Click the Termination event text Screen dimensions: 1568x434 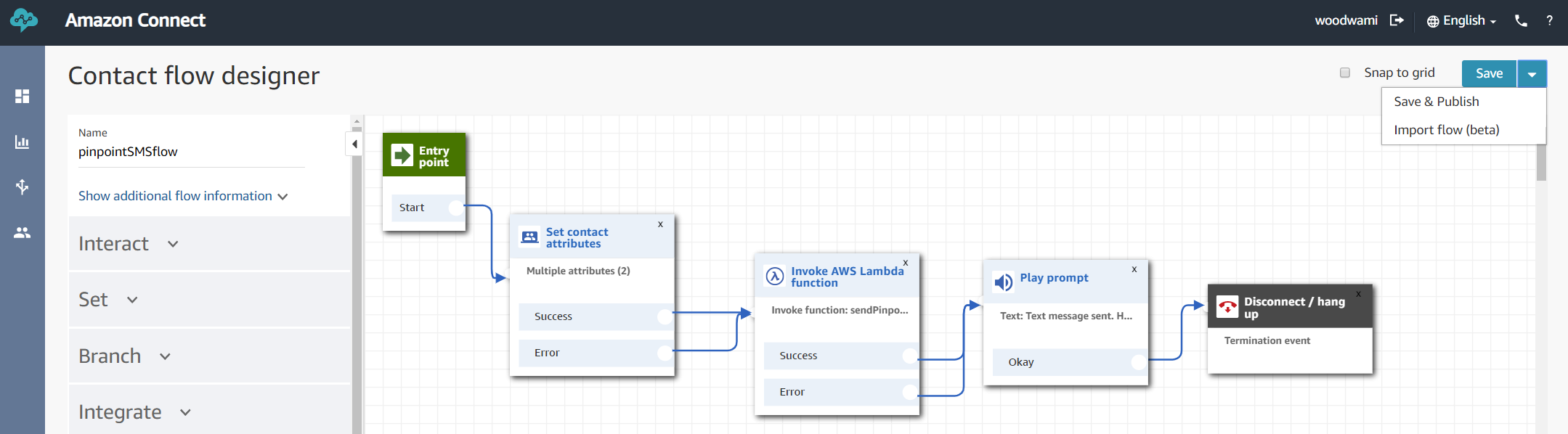[1267, 340]
